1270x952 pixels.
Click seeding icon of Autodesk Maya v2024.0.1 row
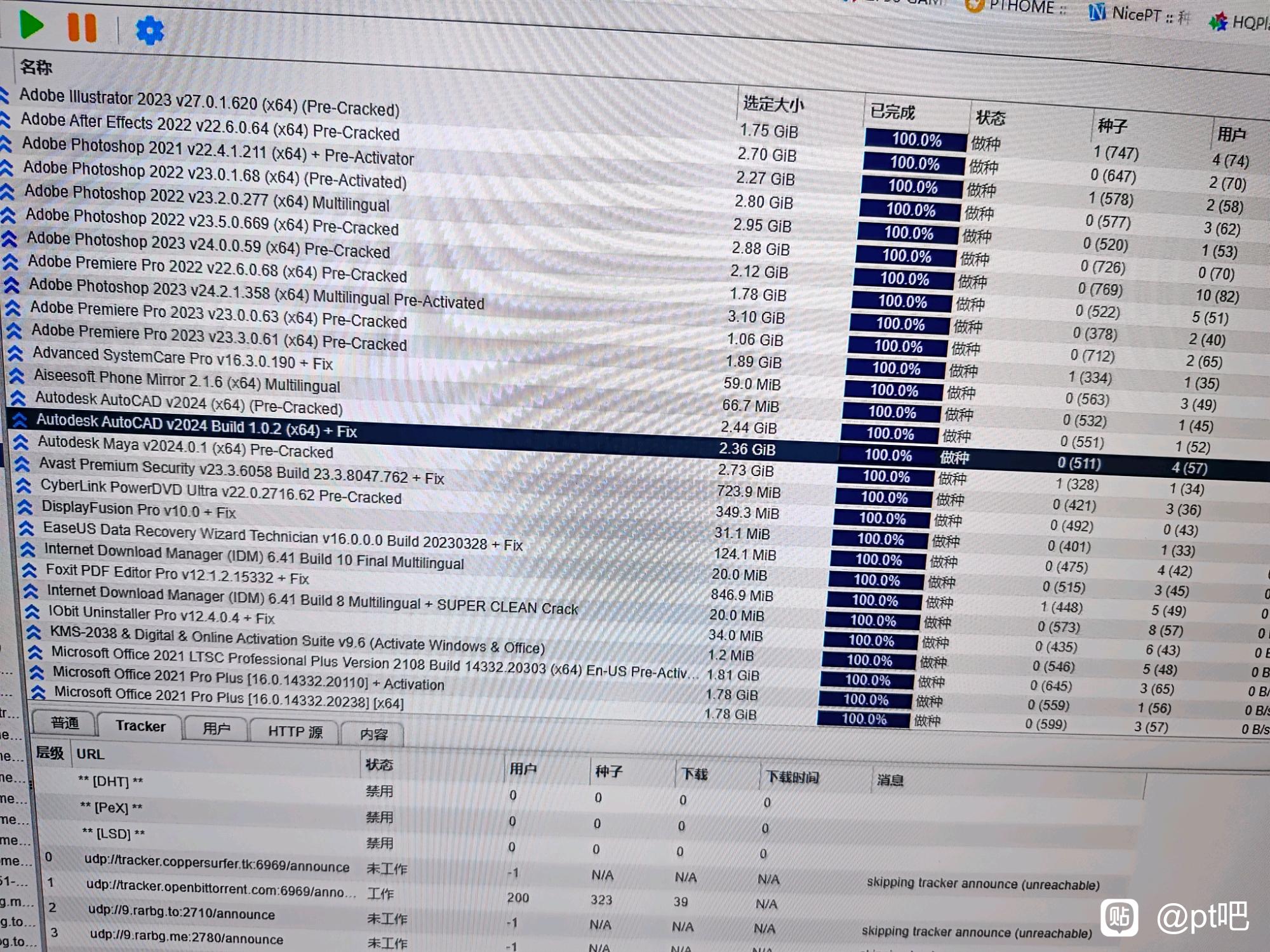pos(21,442)
